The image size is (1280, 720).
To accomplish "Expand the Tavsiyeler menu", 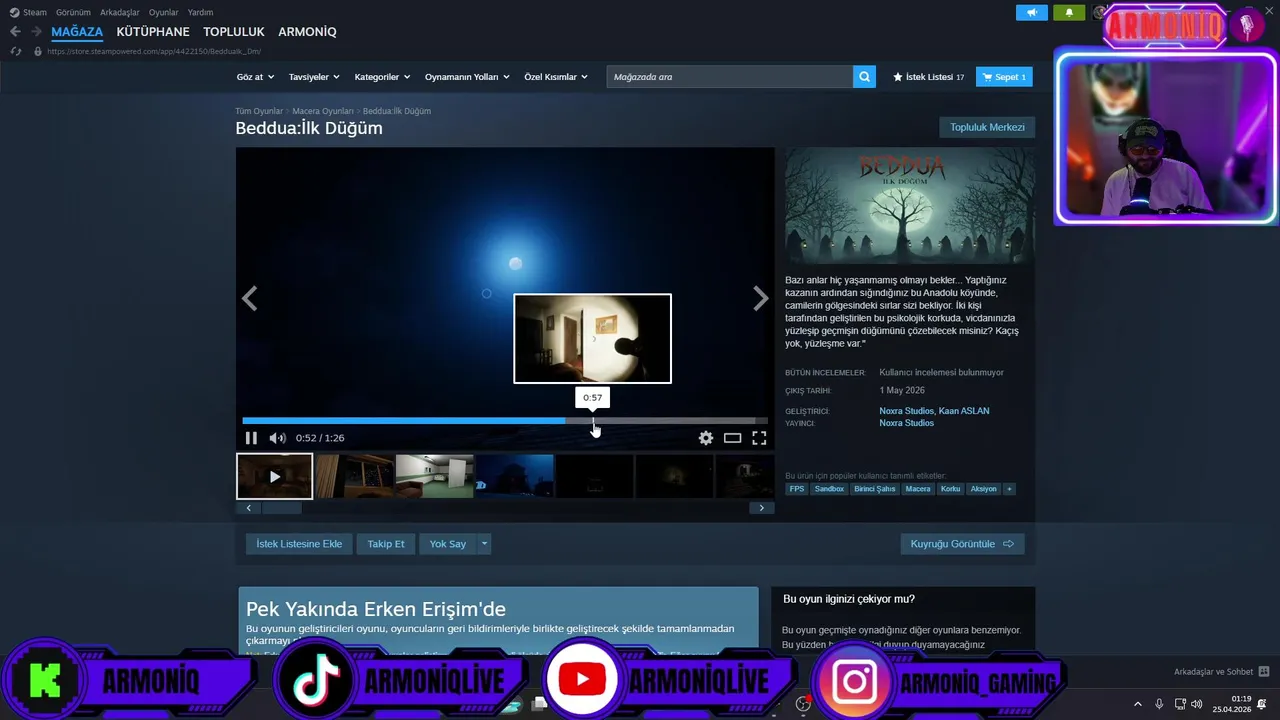I will (x=314, y=77).
